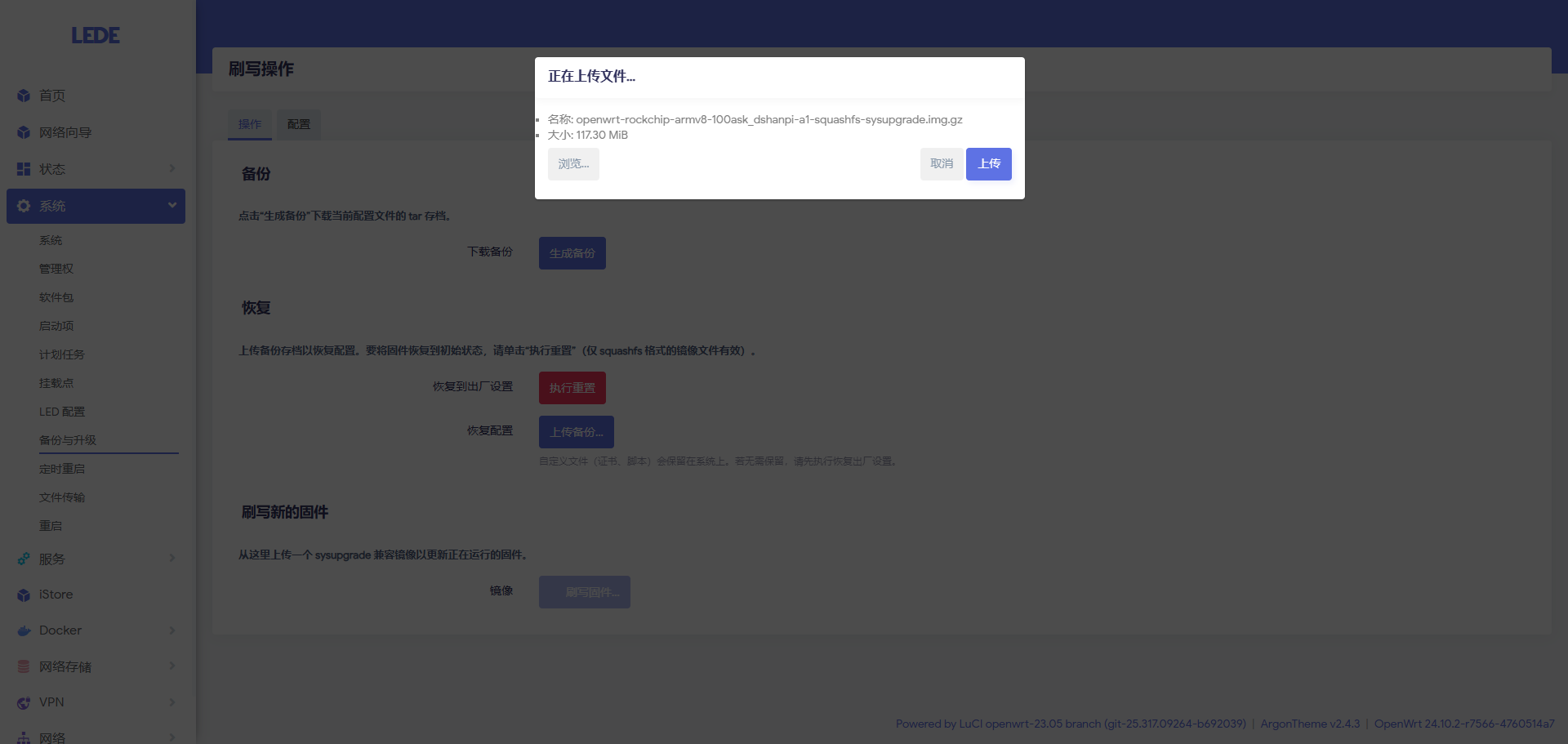Expand the status menu chevron

(171, 168)
